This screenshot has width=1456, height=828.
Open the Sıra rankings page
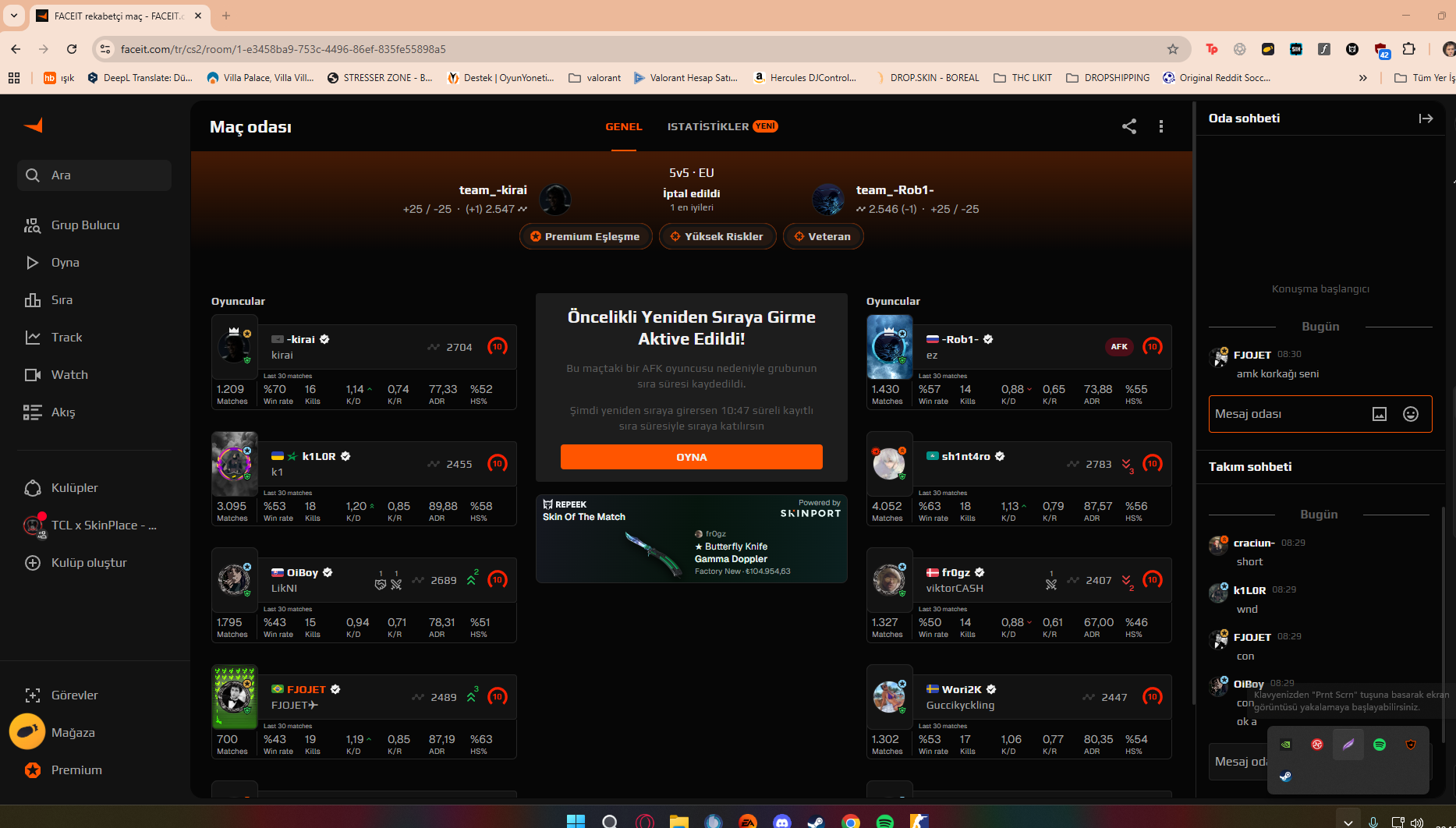pyautogui.click(x=62, y=300)
